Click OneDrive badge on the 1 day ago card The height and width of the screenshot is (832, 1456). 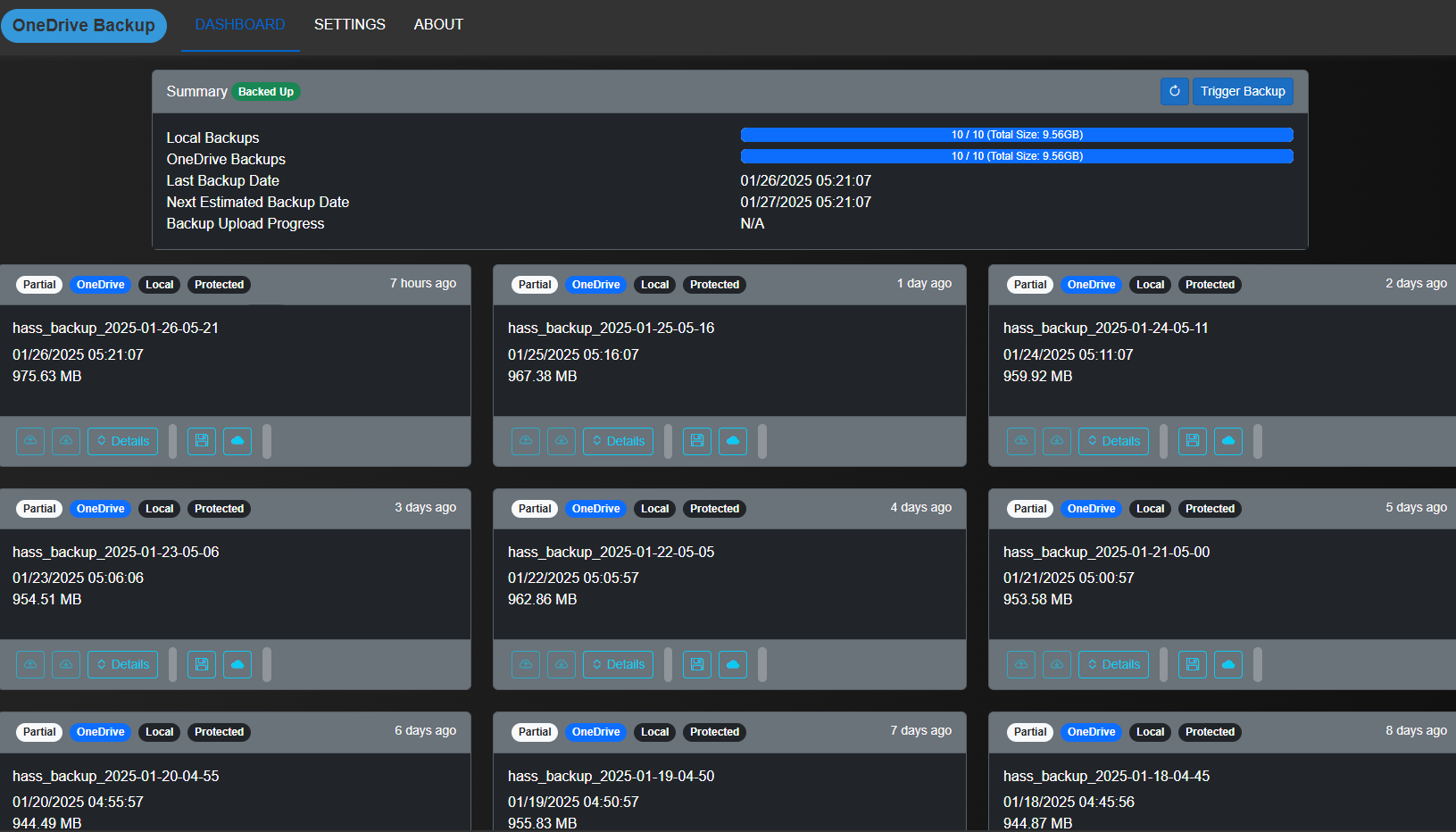(596, 285)
